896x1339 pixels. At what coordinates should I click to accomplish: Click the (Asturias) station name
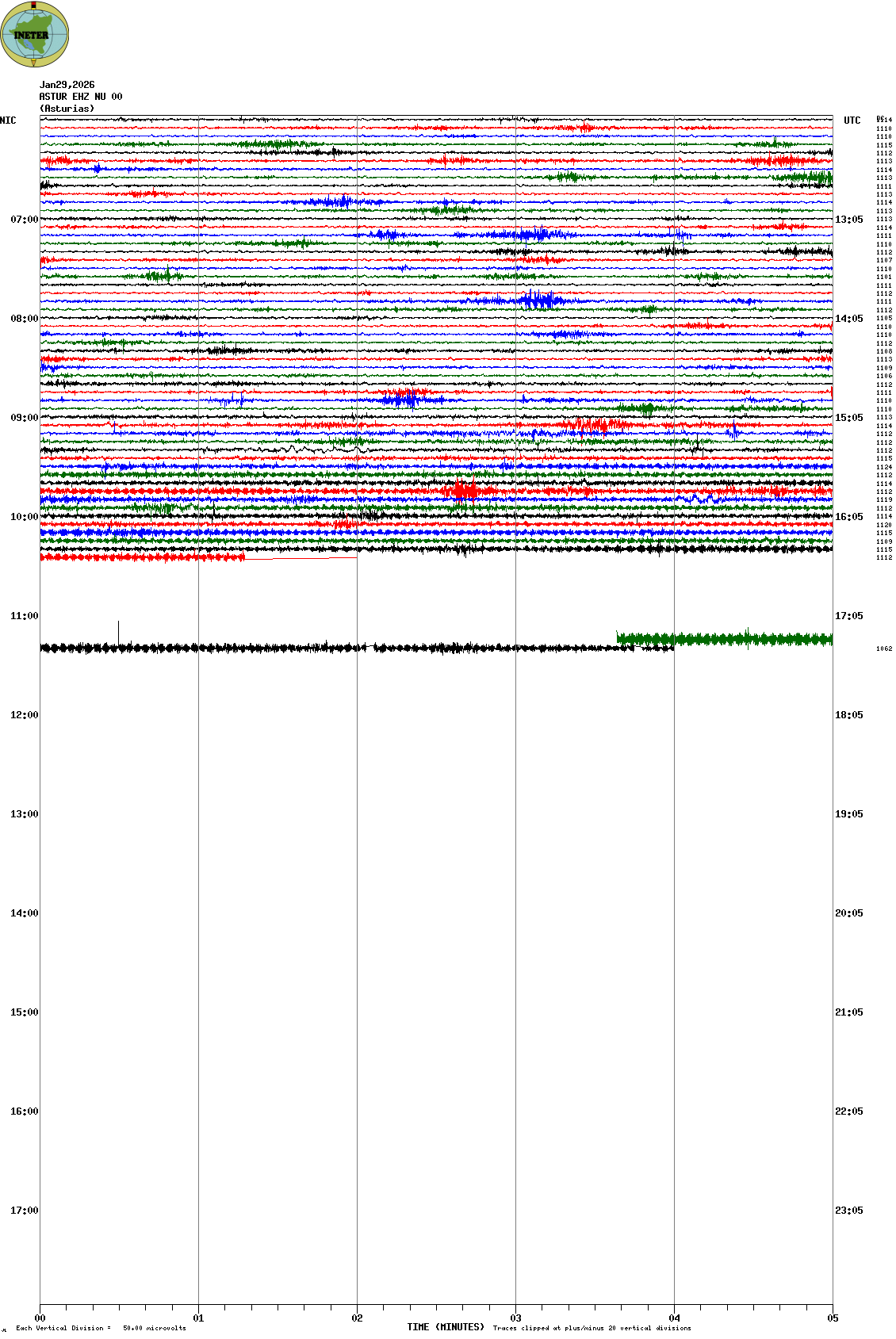[x=67, y=109]
